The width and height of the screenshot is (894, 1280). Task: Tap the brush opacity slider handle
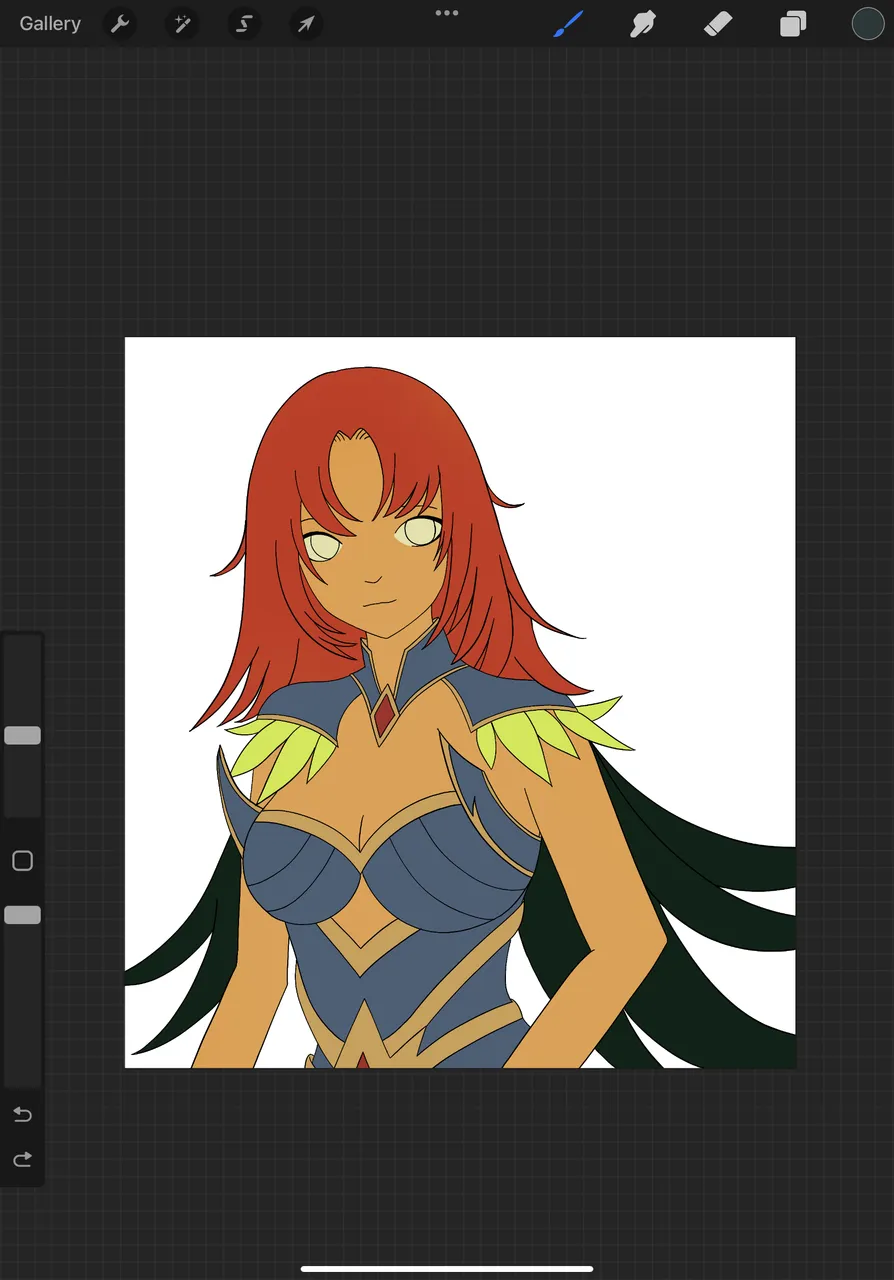[x=22, y=915]
